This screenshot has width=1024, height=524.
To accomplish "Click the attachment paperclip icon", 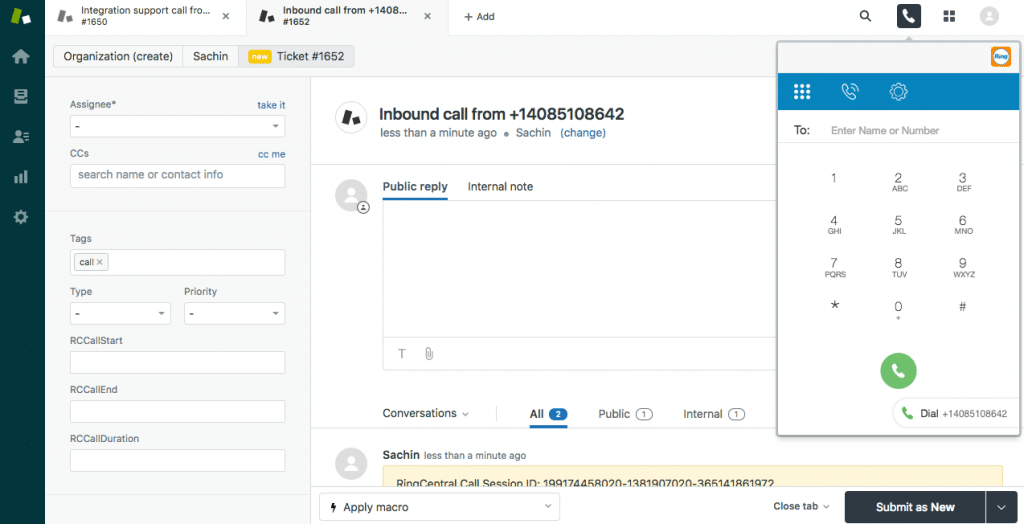I will point(428,353).
